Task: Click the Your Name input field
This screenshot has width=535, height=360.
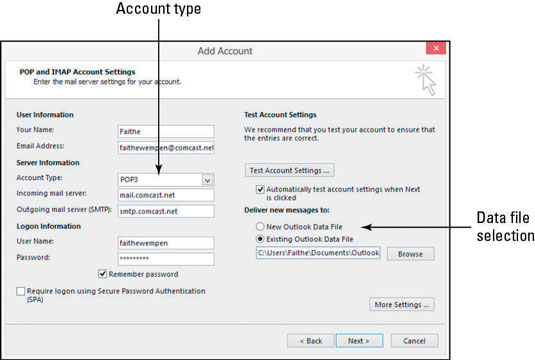Action: point(166,131)
